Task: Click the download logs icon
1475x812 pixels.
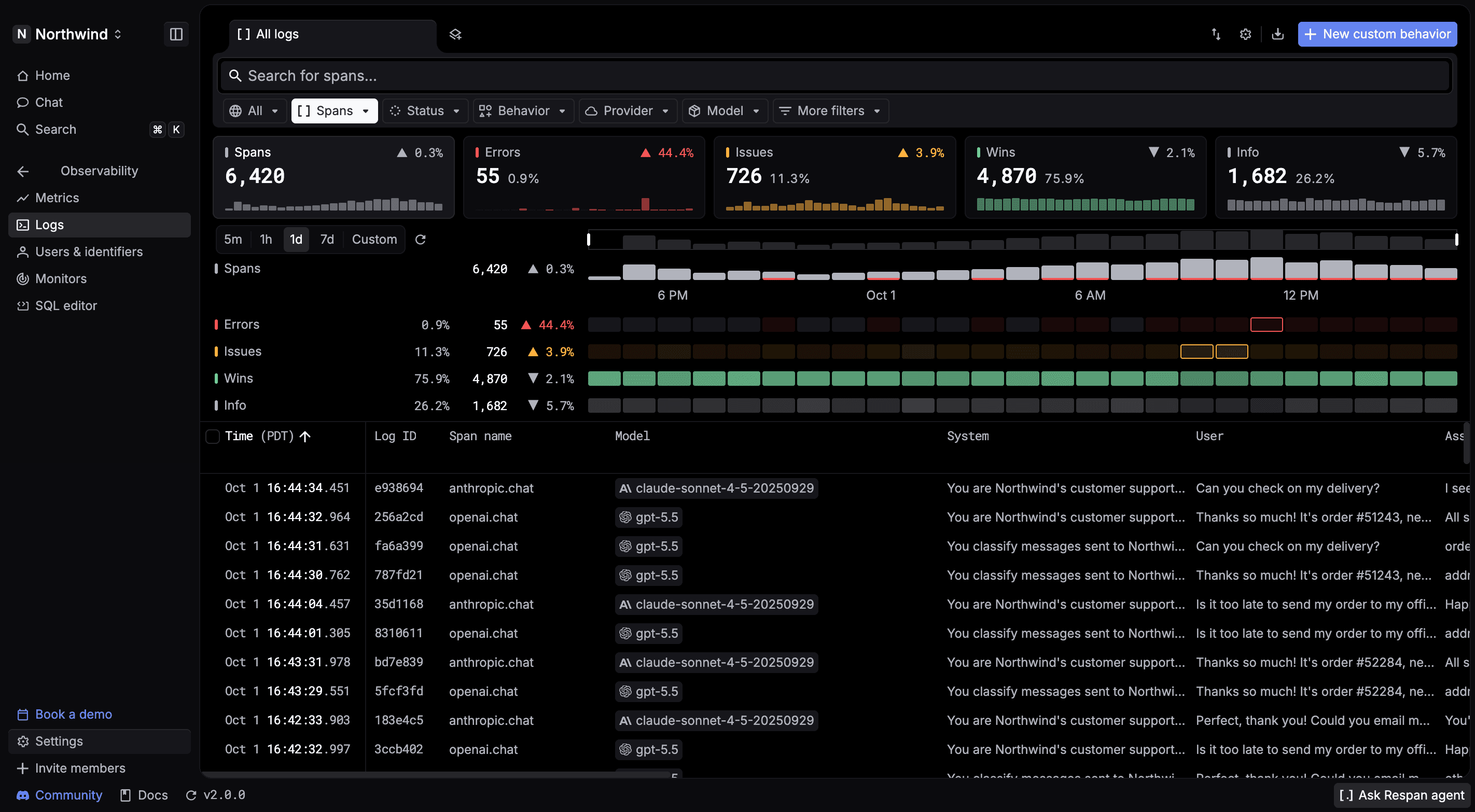Action: (x=1277, y=34)
